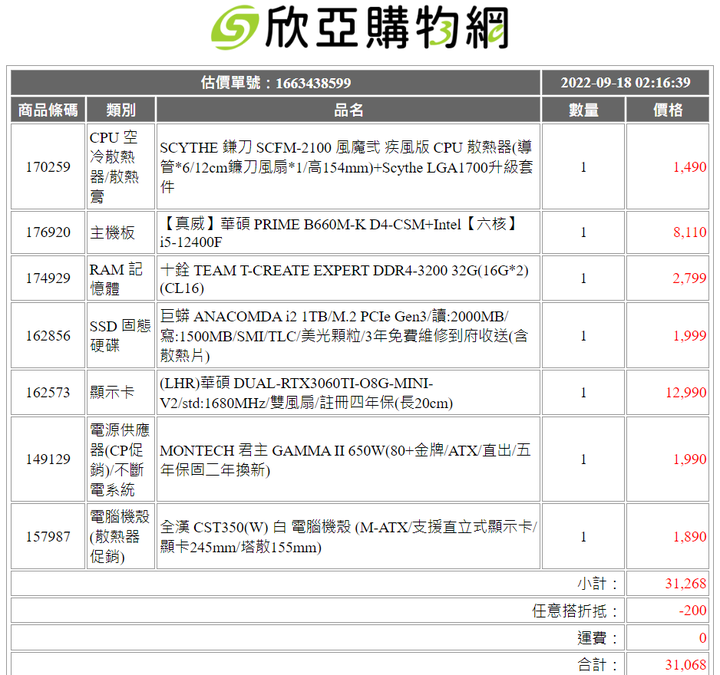This screenshot has height=675, width=720.
Task: Click the 電源供應器 category cell
Action: pos(121,459)
